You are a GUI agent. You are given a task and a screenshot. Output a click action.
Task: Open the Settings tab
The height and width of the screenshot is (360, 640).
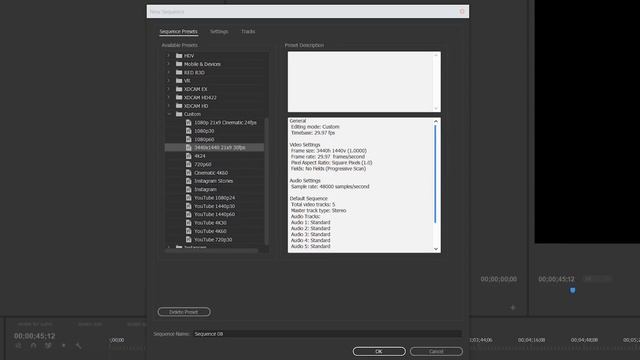pyautogui.click(x=219, y=31)
